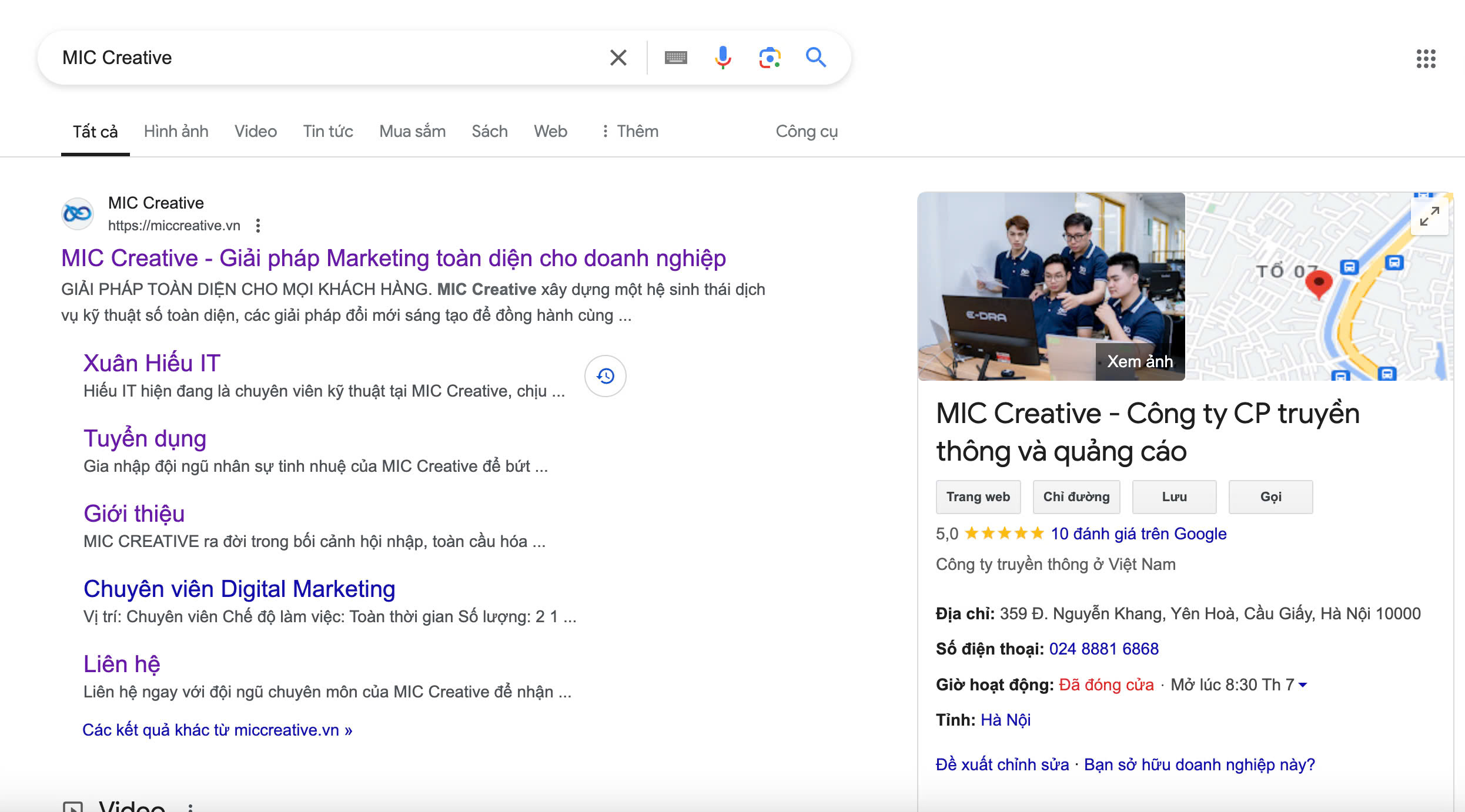Click the magnifying glass search icon

coord(816,58)
